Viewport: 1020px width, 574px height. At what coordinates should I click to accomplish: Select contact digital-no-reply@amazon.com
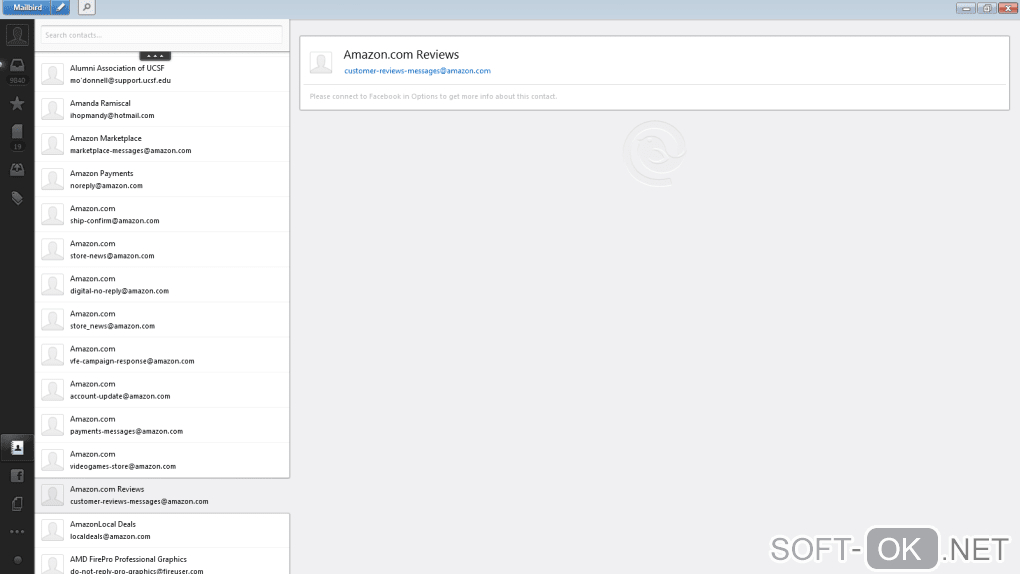point(162,285)
